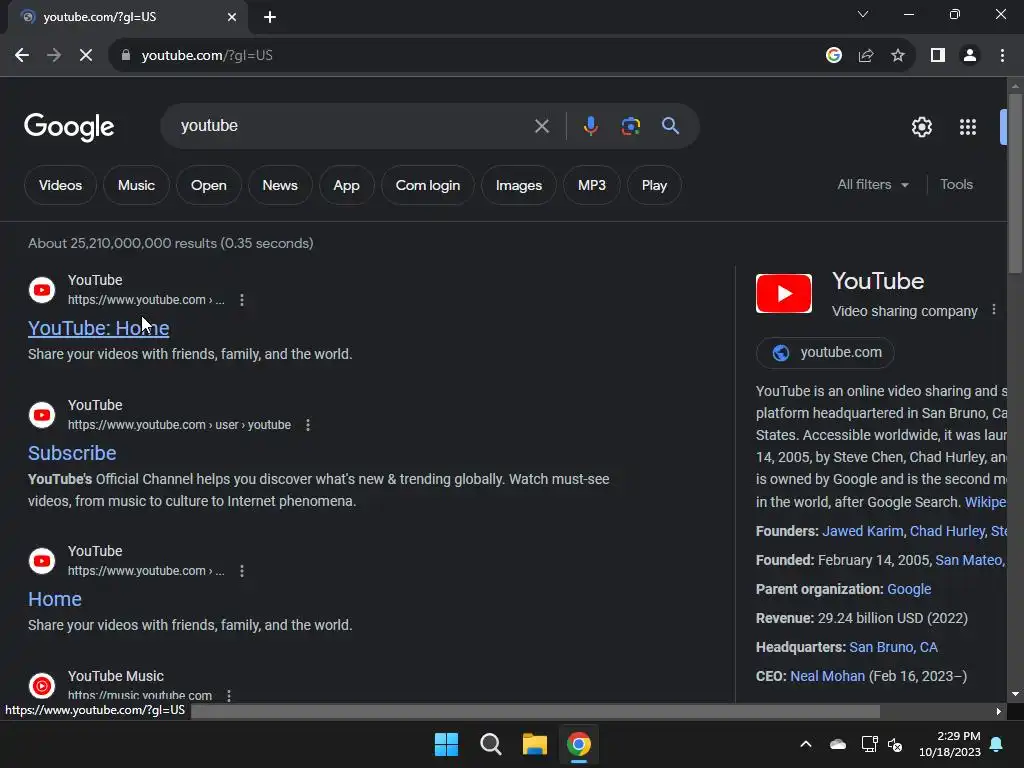Viewport: 1024px width, 768px height.
Task: Open the Subscribe result link
Action: 72,453
